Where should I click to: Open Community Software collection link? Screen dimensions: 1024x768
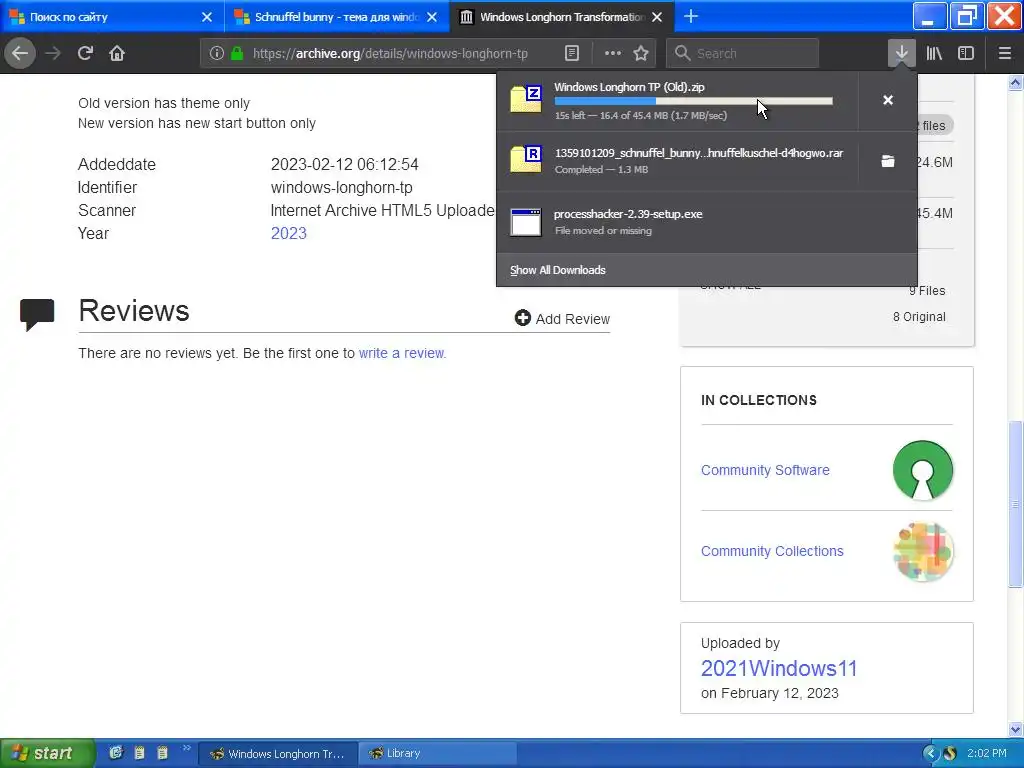[765, 470]
